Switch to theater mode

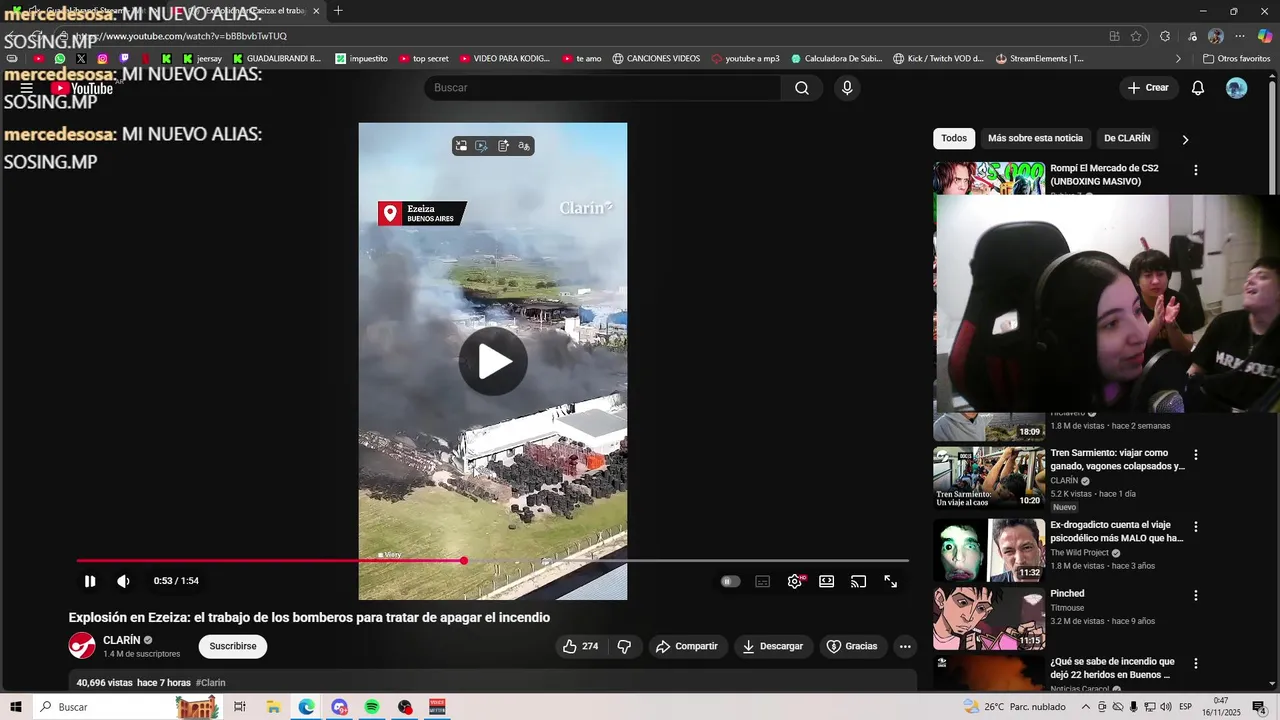827,581
